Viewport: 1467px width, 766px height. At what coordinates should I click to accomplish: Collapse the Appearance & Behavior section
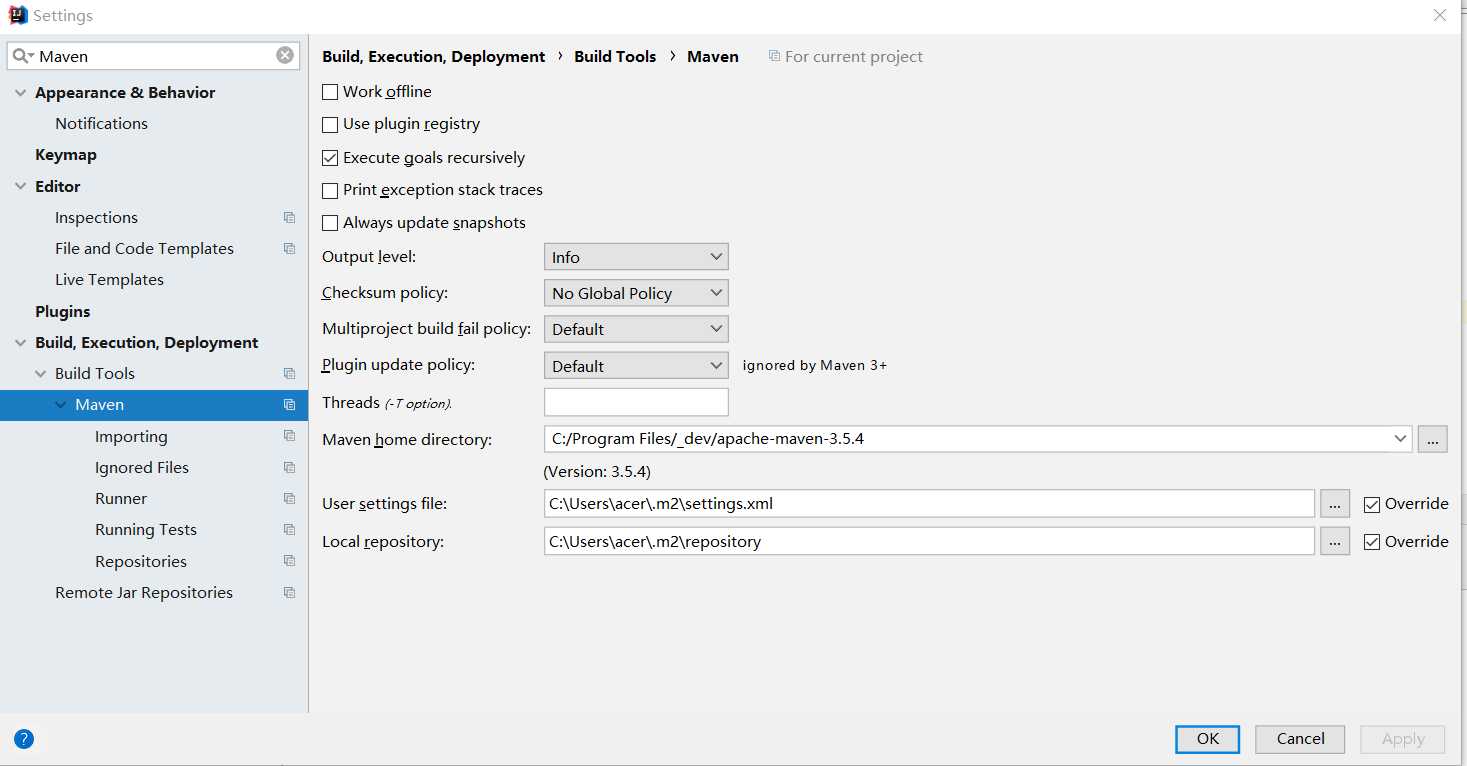click(x=20, y=93)
